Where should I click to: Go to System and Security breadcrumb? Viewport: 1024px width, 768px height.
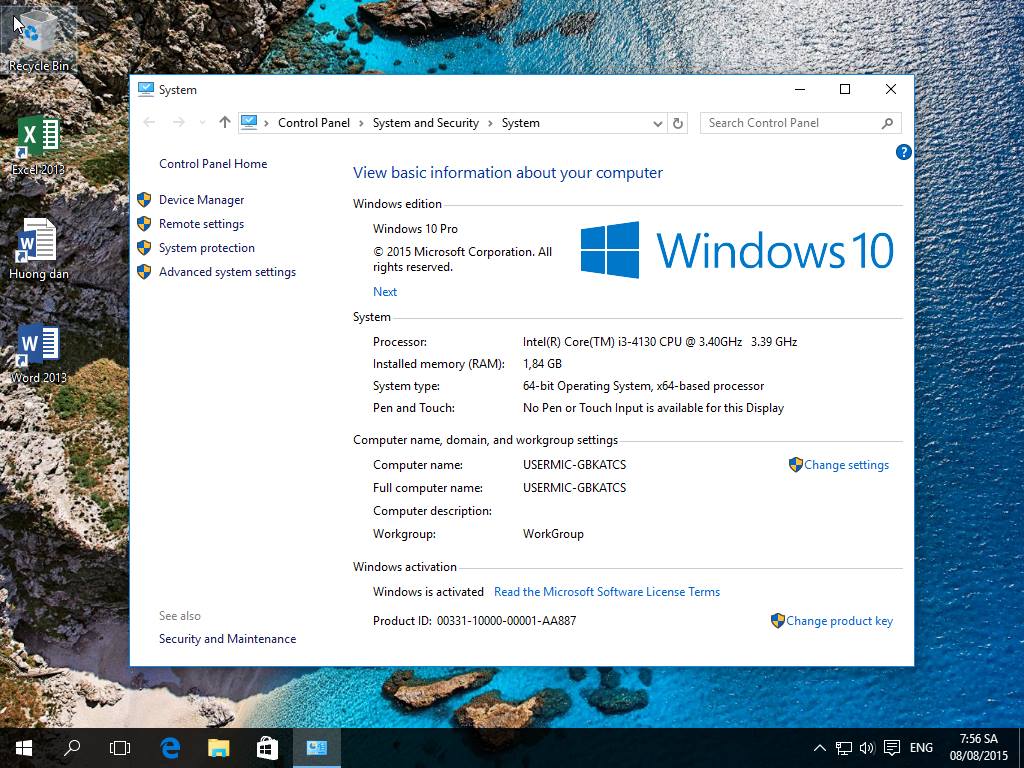[x=425, y=123]
